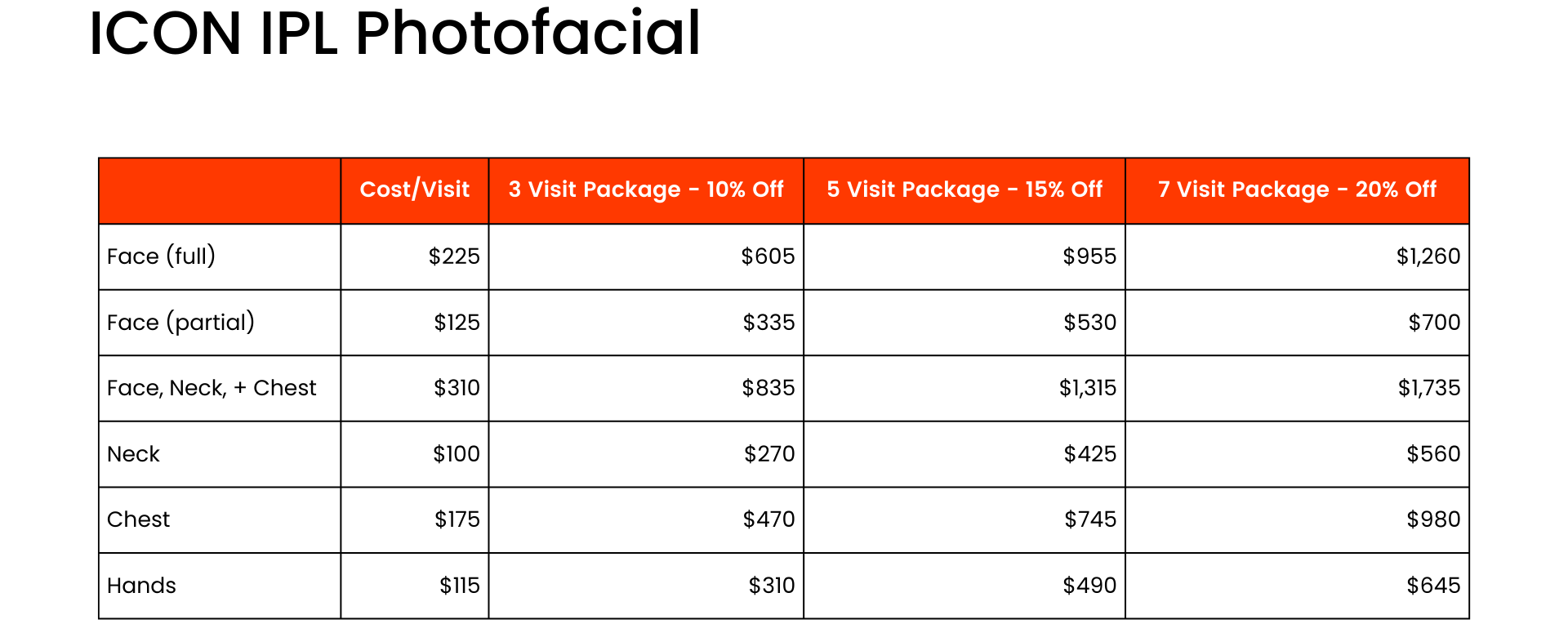This screenshot has height=624, width=1568.
Task: Select the Neck row label
Action: [x=133, y=454]
